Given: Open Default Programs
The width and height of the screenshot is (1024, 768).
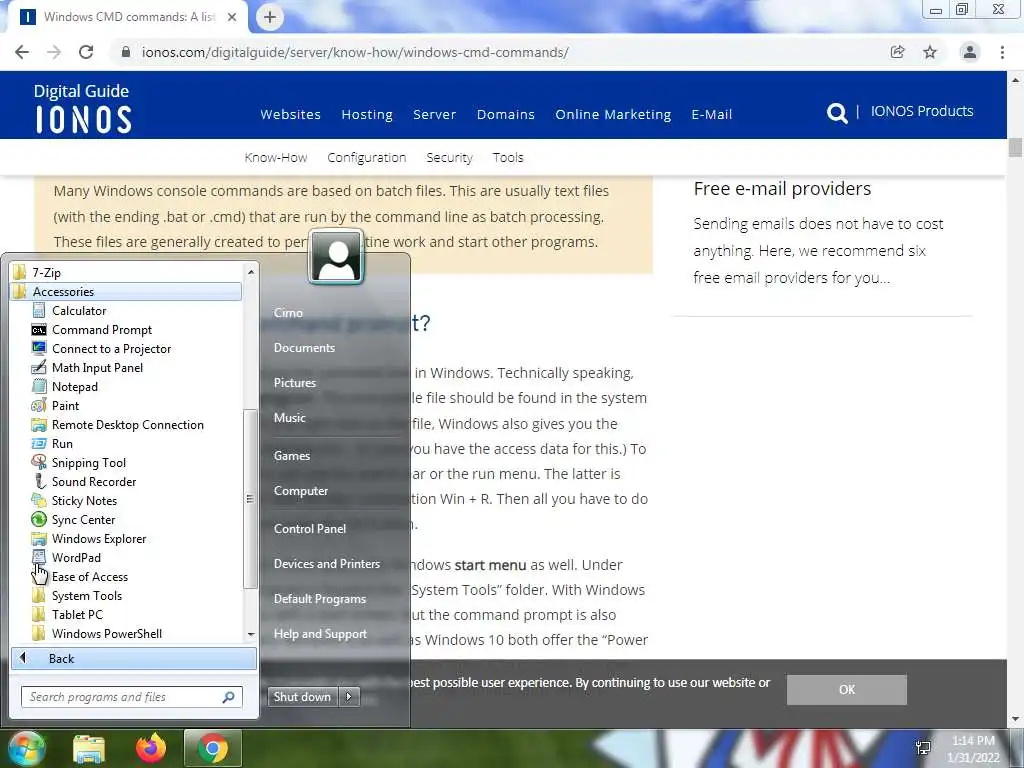Looking at the screenshot, I should [x=319, y=599].
